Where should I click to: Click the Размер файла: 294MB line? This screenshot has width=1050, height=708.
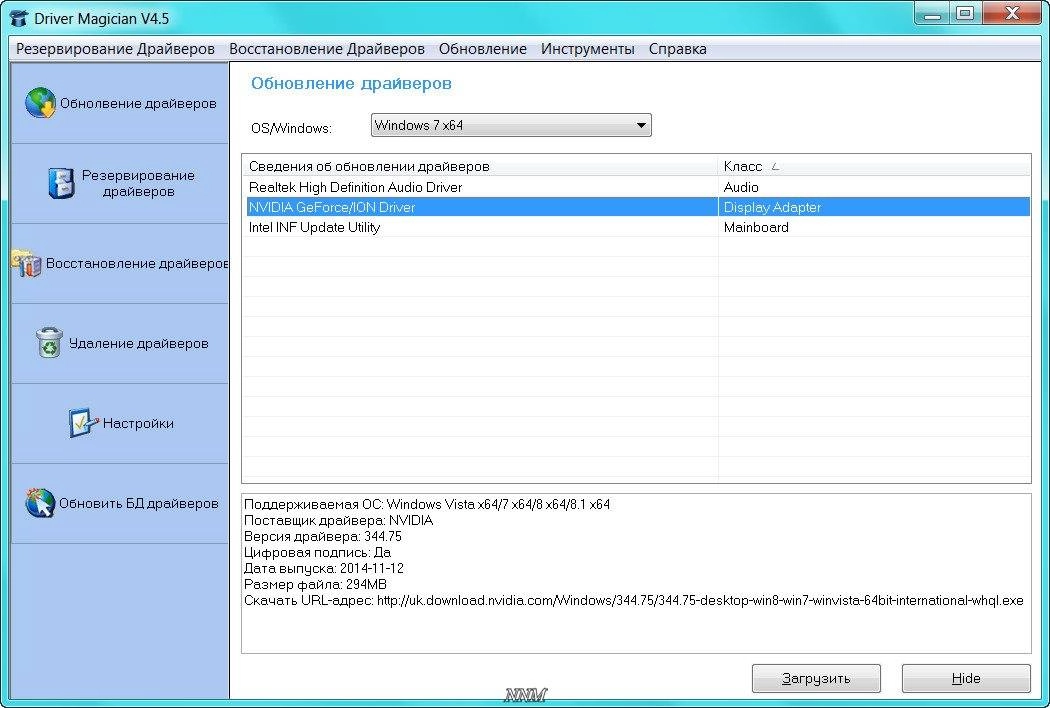click(x=315, y=585)
